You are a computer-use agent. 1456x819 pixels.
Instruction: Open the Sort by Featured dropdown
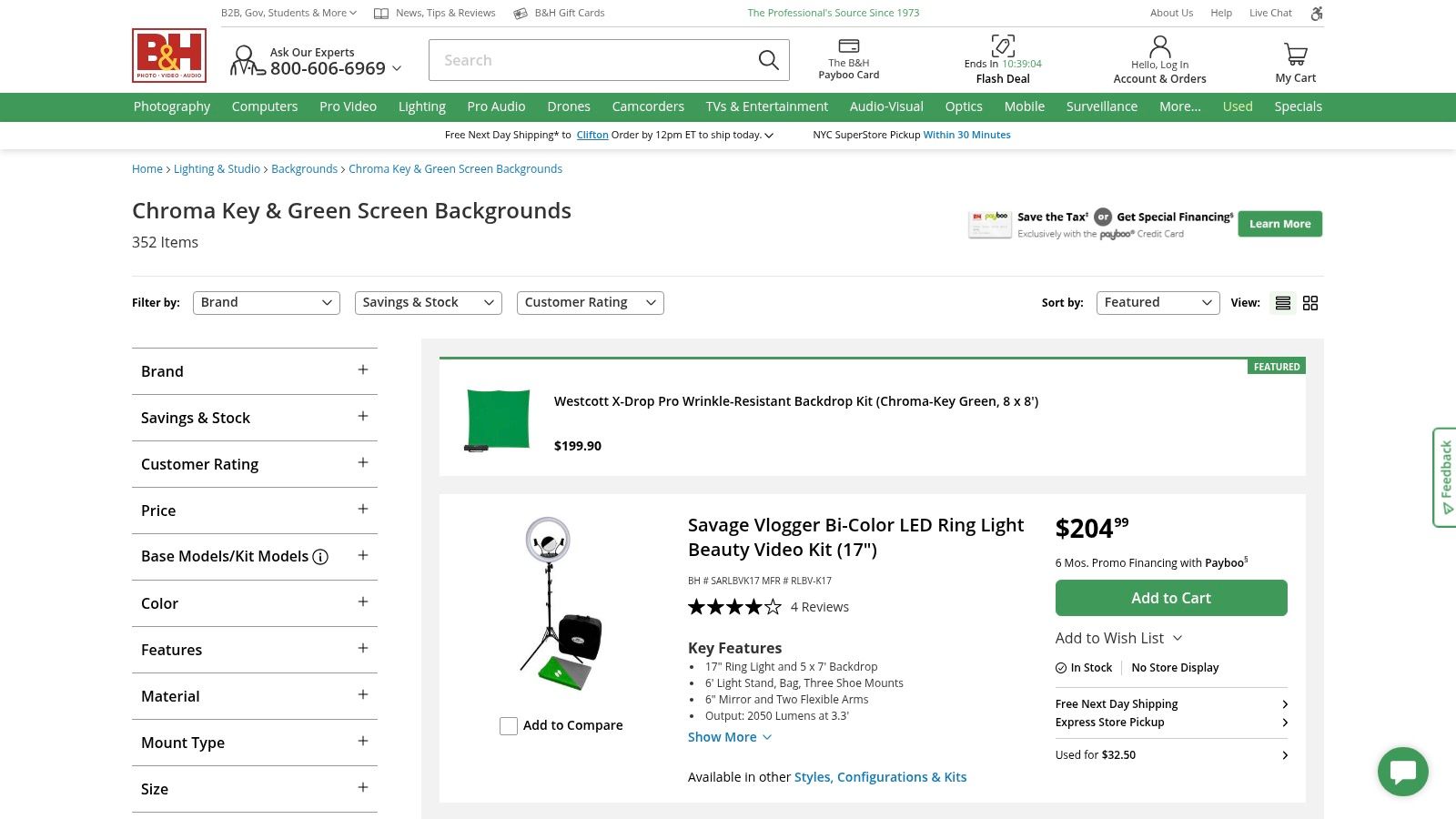pyautogui.click(x=1158, y=302)
